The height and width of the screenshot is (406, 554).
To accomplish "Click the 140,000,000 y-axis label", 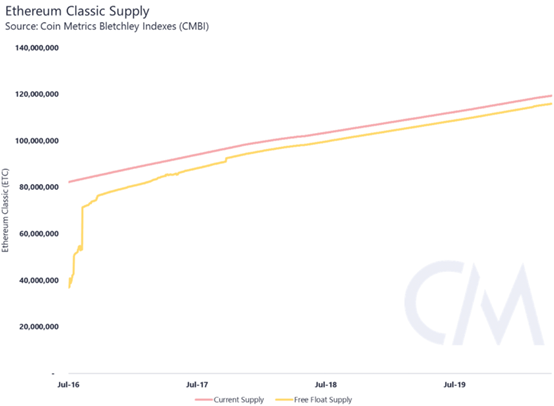I will click(x=37, y=48).
